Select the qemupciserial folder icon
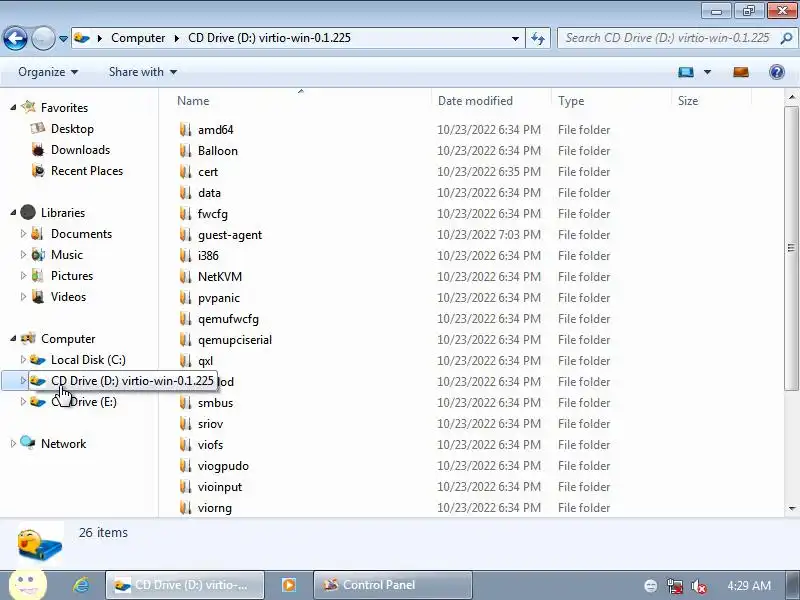 pyautogui.click(x=186, y=339)
